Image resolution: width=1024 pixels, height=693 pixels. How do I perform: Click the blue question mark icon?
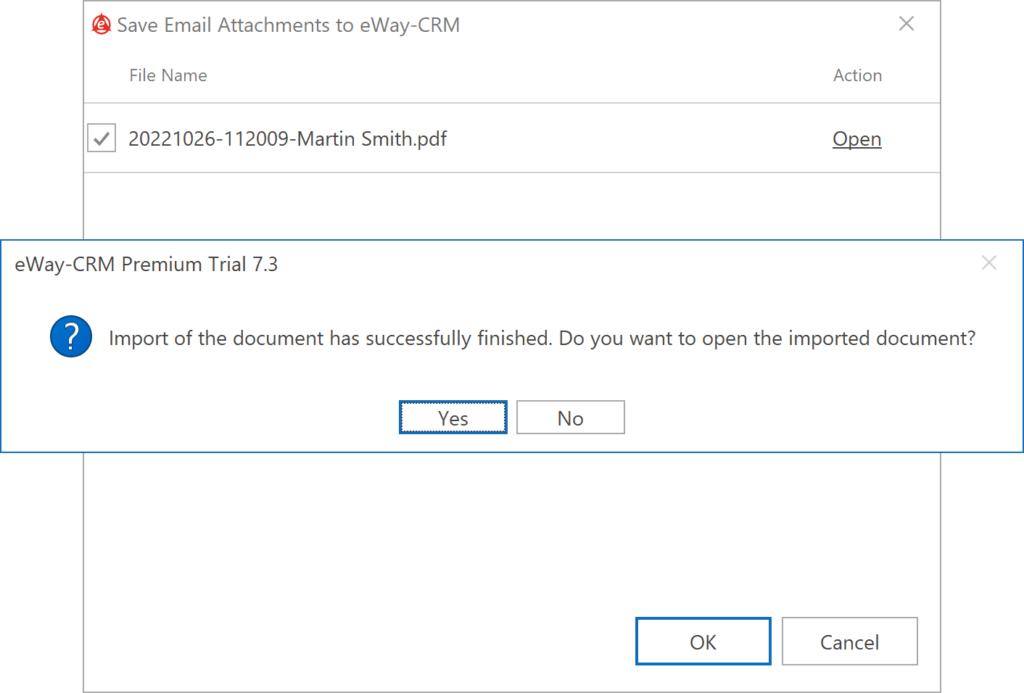click(x=71, y=339)
